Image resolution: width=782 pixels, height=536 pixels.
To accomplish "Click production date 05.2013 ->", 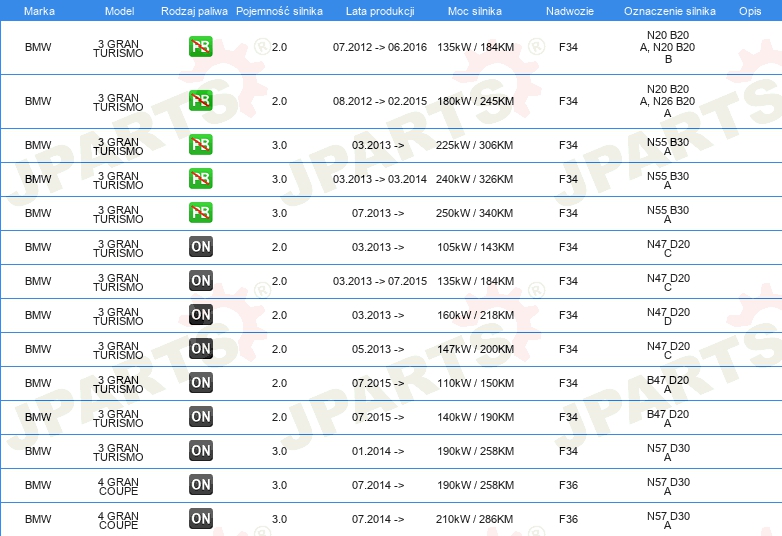I will point(378,349).
